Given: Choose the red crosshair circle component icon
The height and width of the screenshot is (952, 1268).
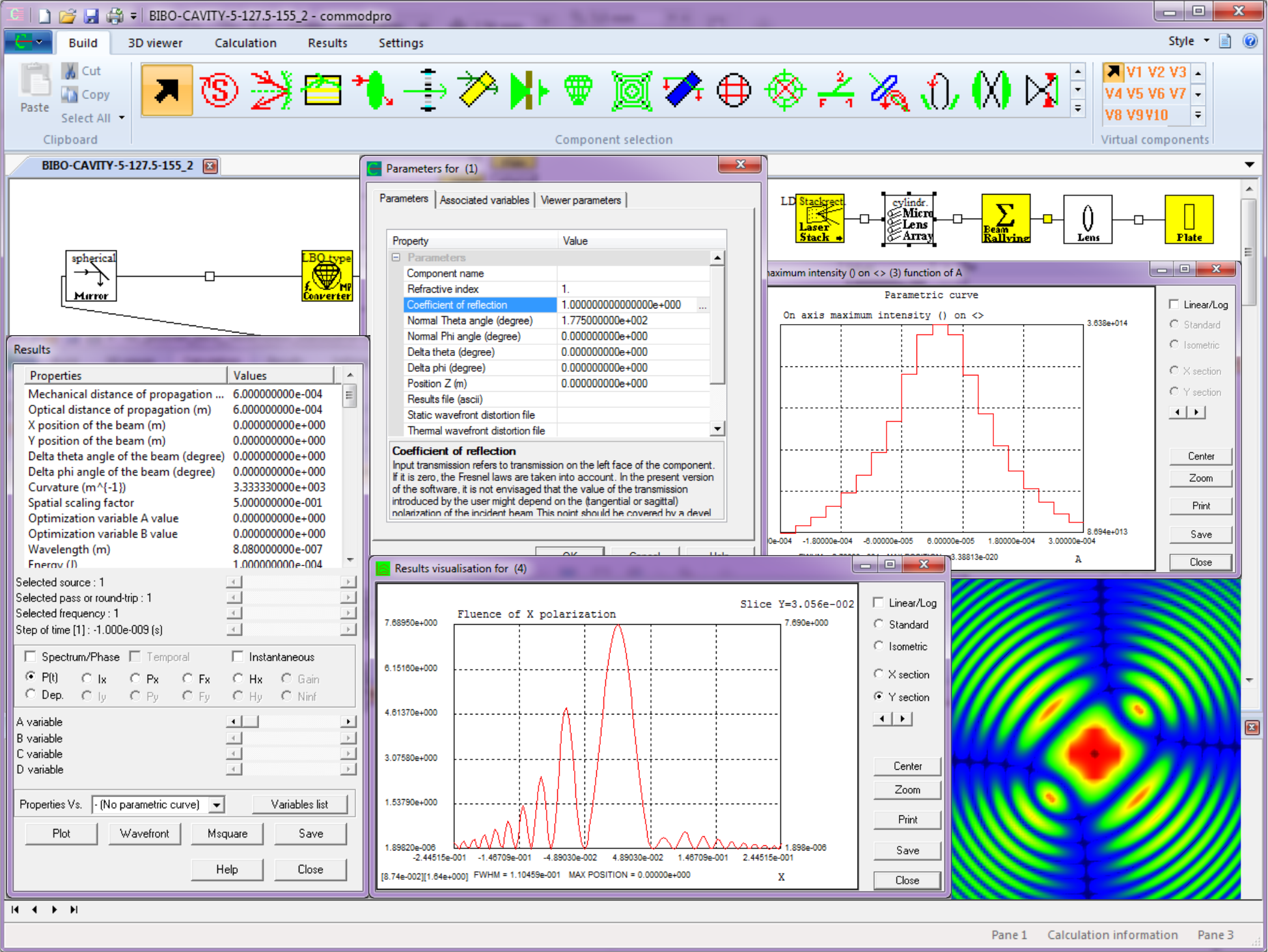Looking at the screenshot, I should [734, 90].
